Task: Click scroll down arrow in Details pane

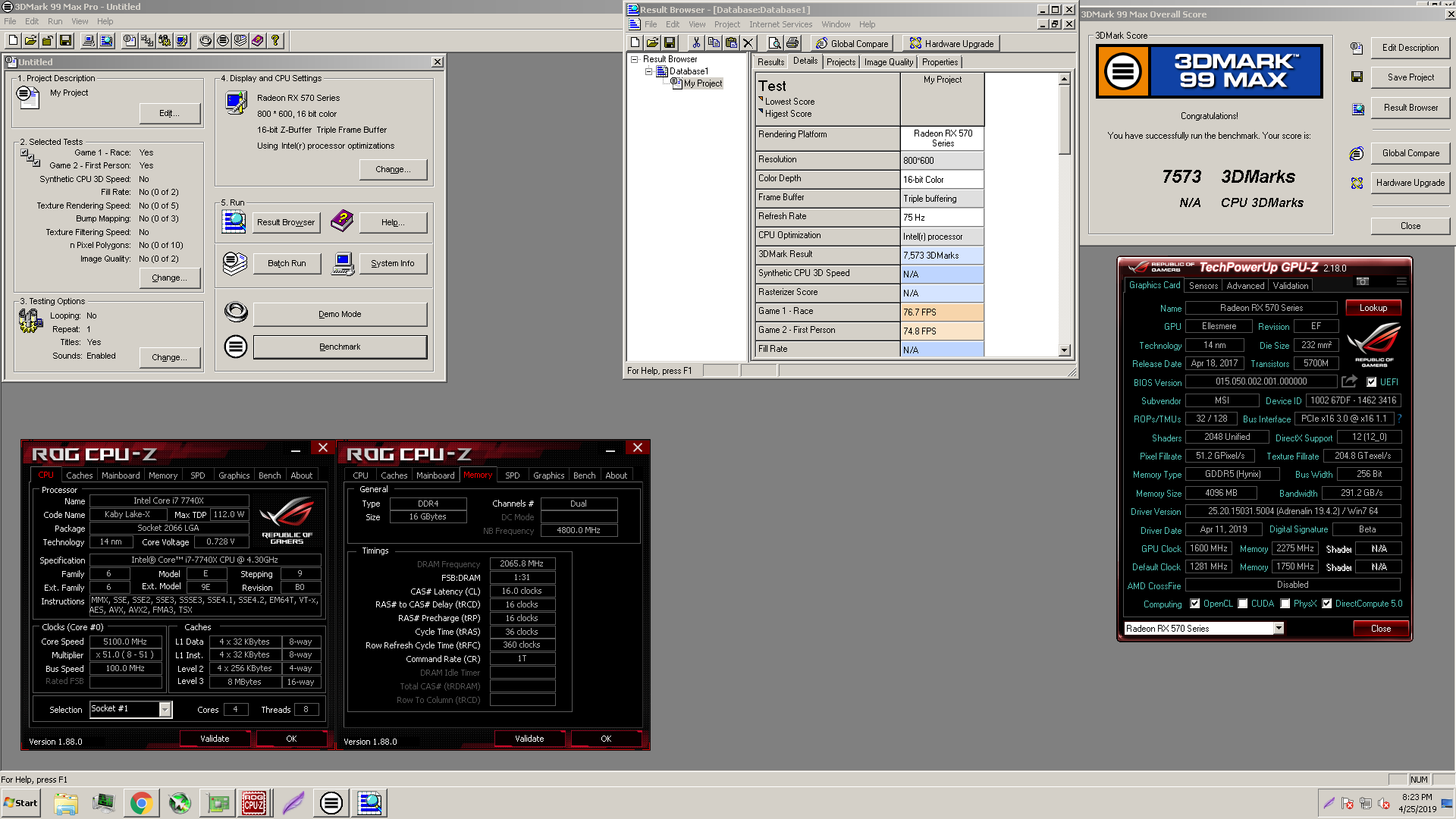Action: point(1064,350)
